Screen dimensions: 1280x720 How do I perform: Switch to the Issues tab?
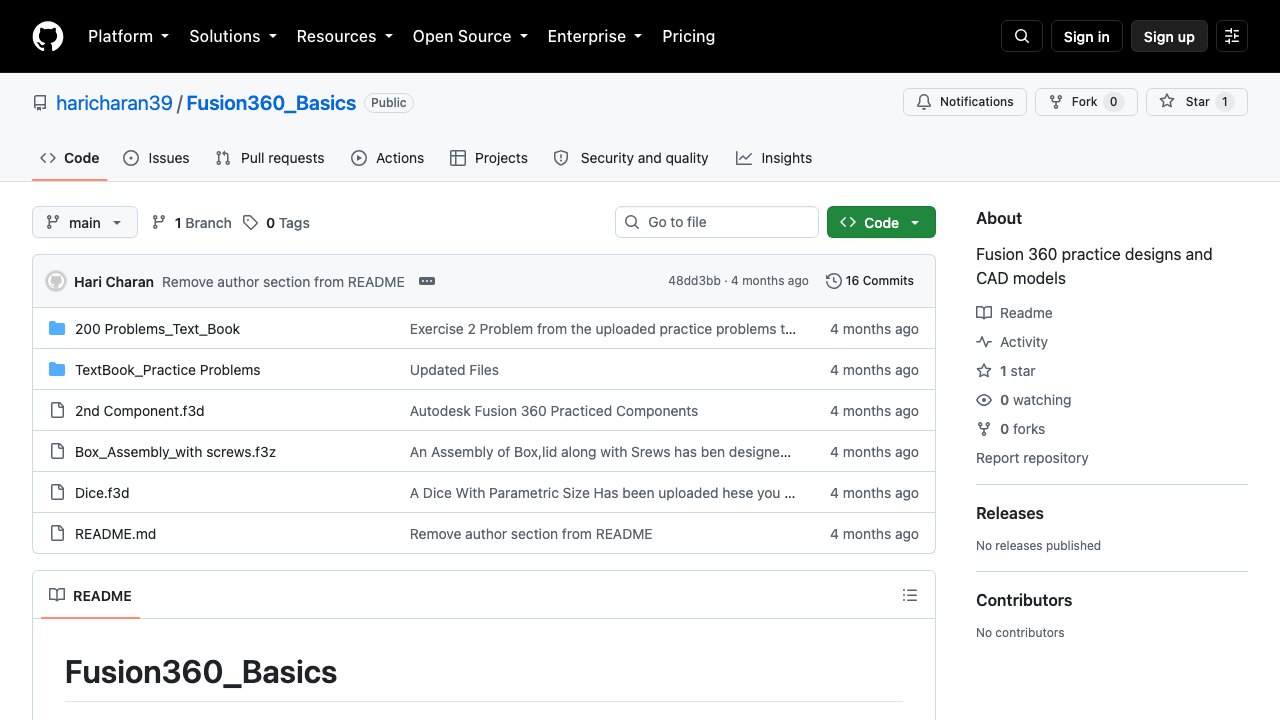156,158
